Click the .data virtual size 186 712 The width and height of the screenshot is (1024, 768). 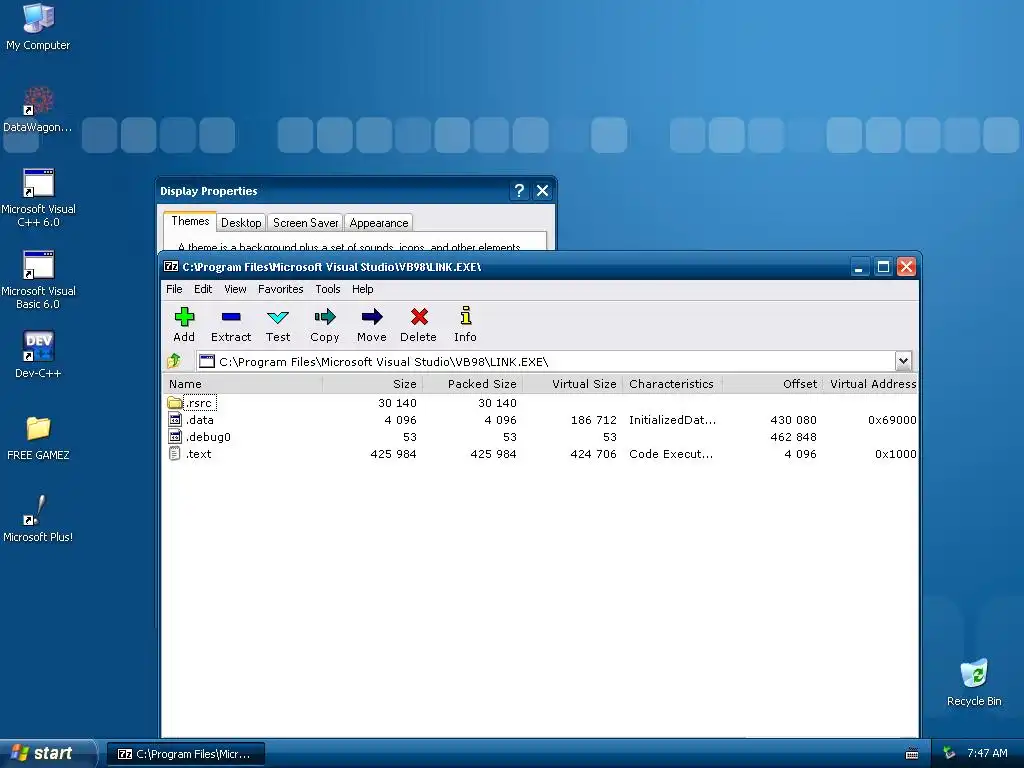pos(594,420)
